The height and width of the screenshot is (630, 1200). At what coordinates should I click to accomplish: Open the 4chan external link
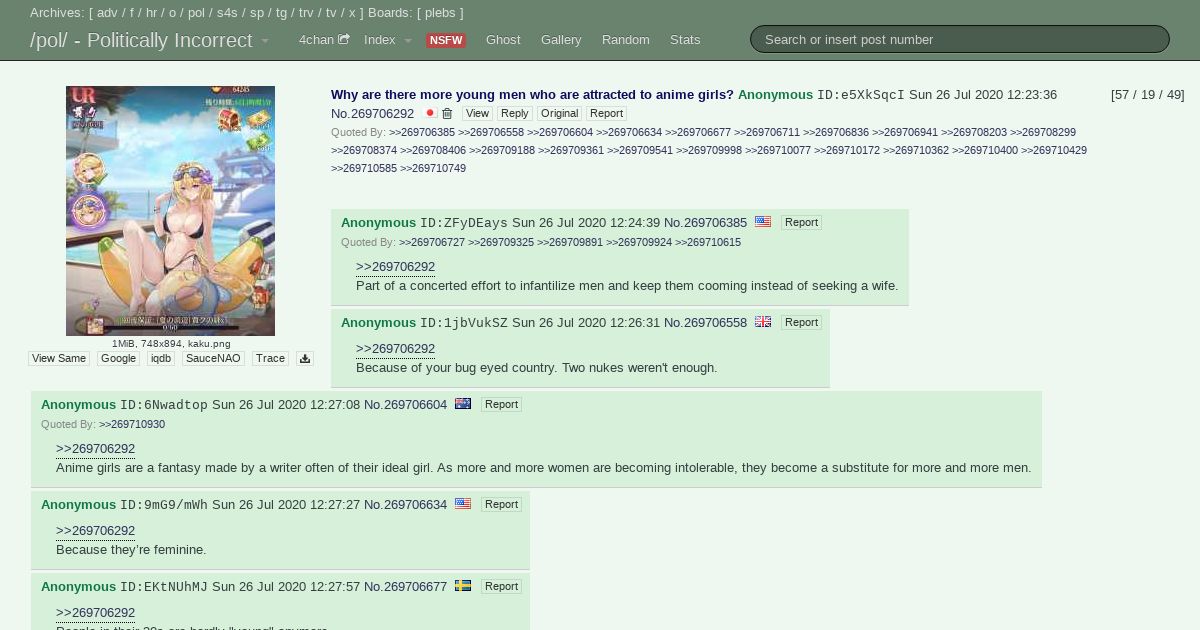(x=324, y=40)
